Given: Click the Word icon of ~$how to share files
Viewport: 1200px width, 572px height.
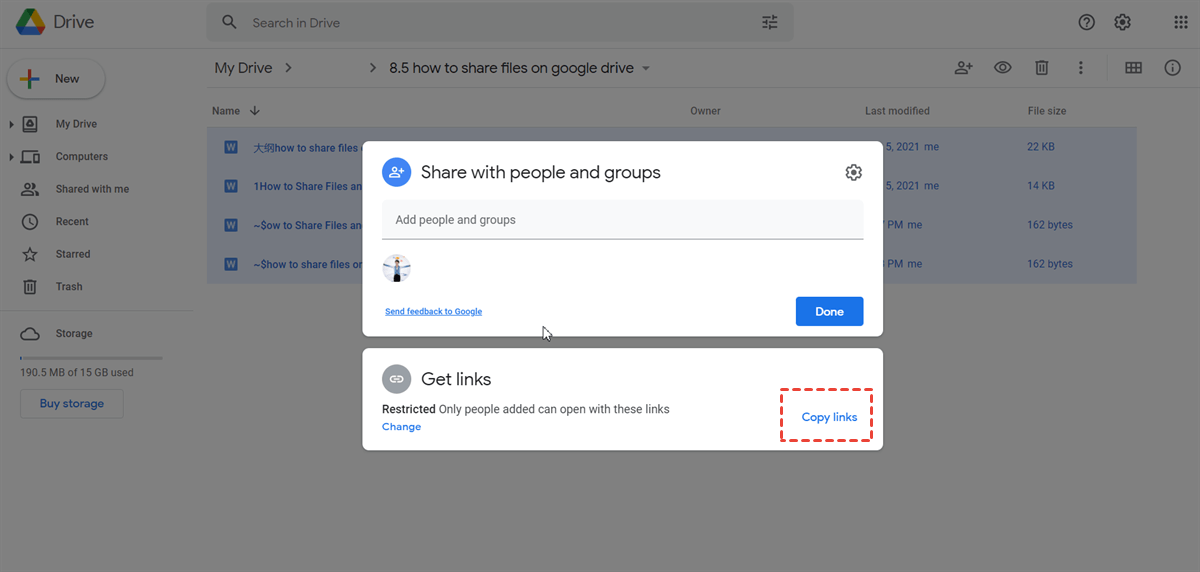Looking at the screenshot, I should click(231, 264).
